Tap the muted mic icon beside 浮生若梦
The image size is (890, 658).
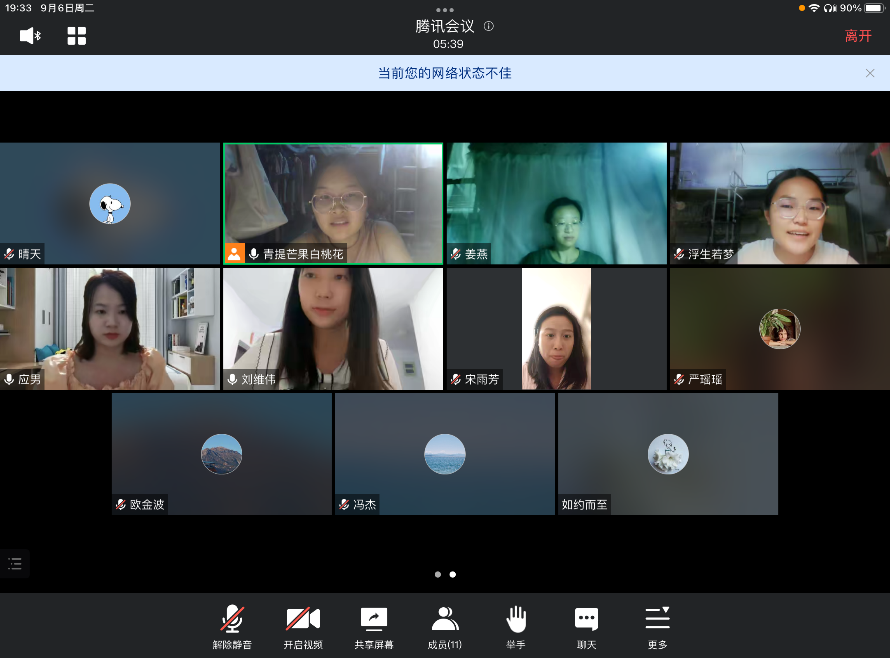tap(679, 254)
